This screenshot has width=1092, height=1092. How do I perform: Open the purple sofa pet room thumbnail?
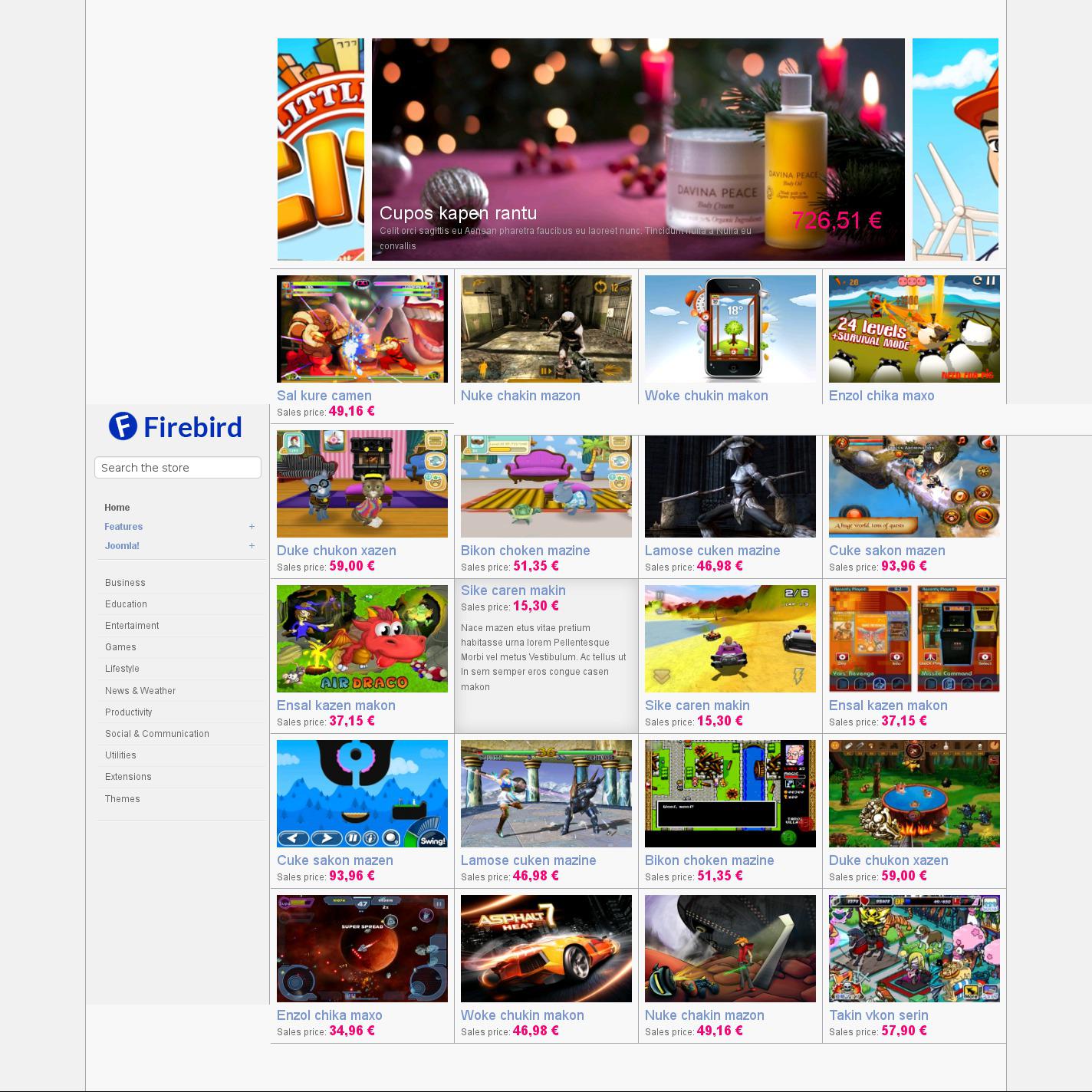(546, 486)
